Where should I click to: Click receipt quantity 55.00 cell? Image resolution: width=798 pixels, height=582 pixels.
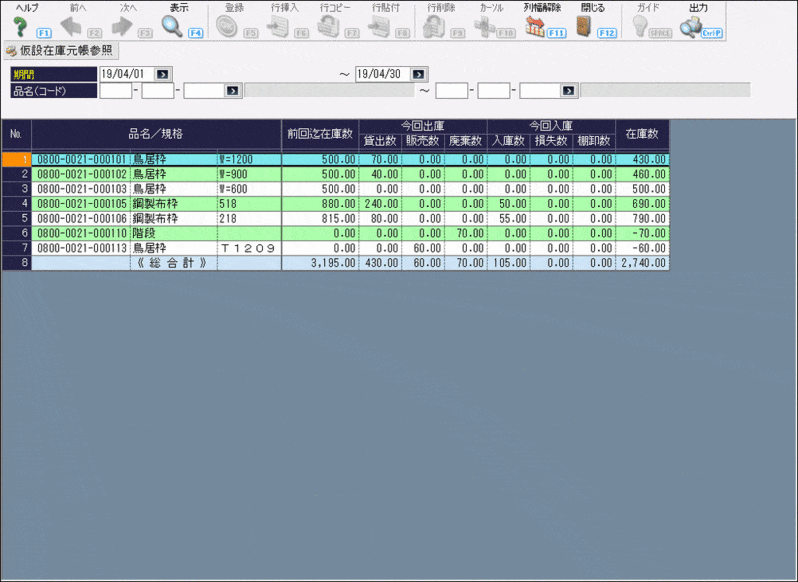point(508,219)
